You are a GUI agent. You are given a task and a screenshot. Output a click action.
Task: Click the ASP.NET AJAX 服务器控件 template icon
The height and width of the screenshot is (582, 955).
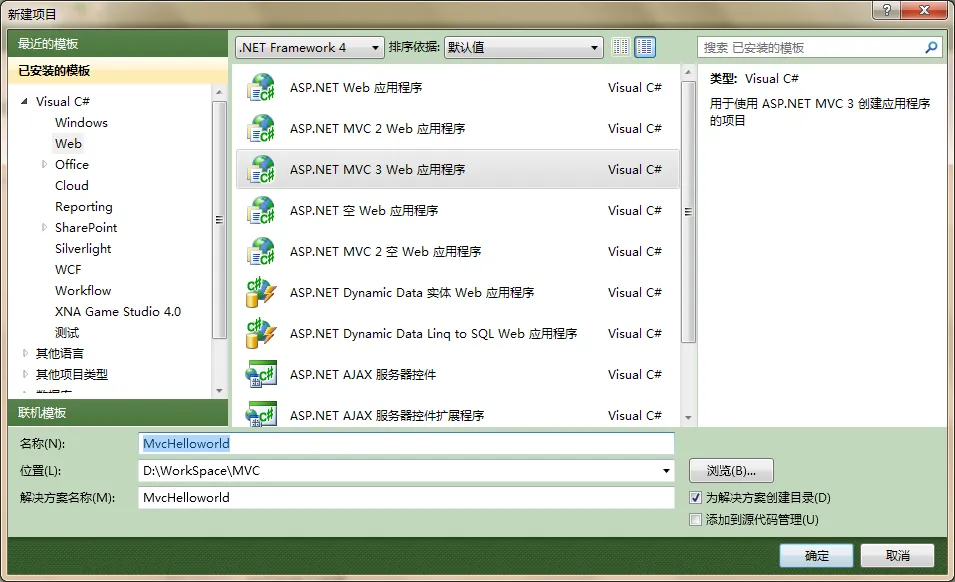coord(261,375)
